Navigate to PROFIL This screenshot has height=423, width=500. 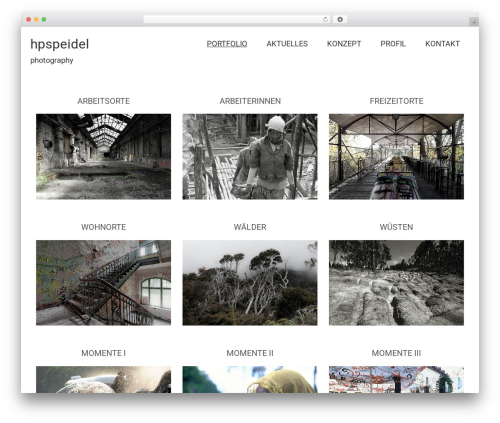pyautogui.click(x=393, y=44)
